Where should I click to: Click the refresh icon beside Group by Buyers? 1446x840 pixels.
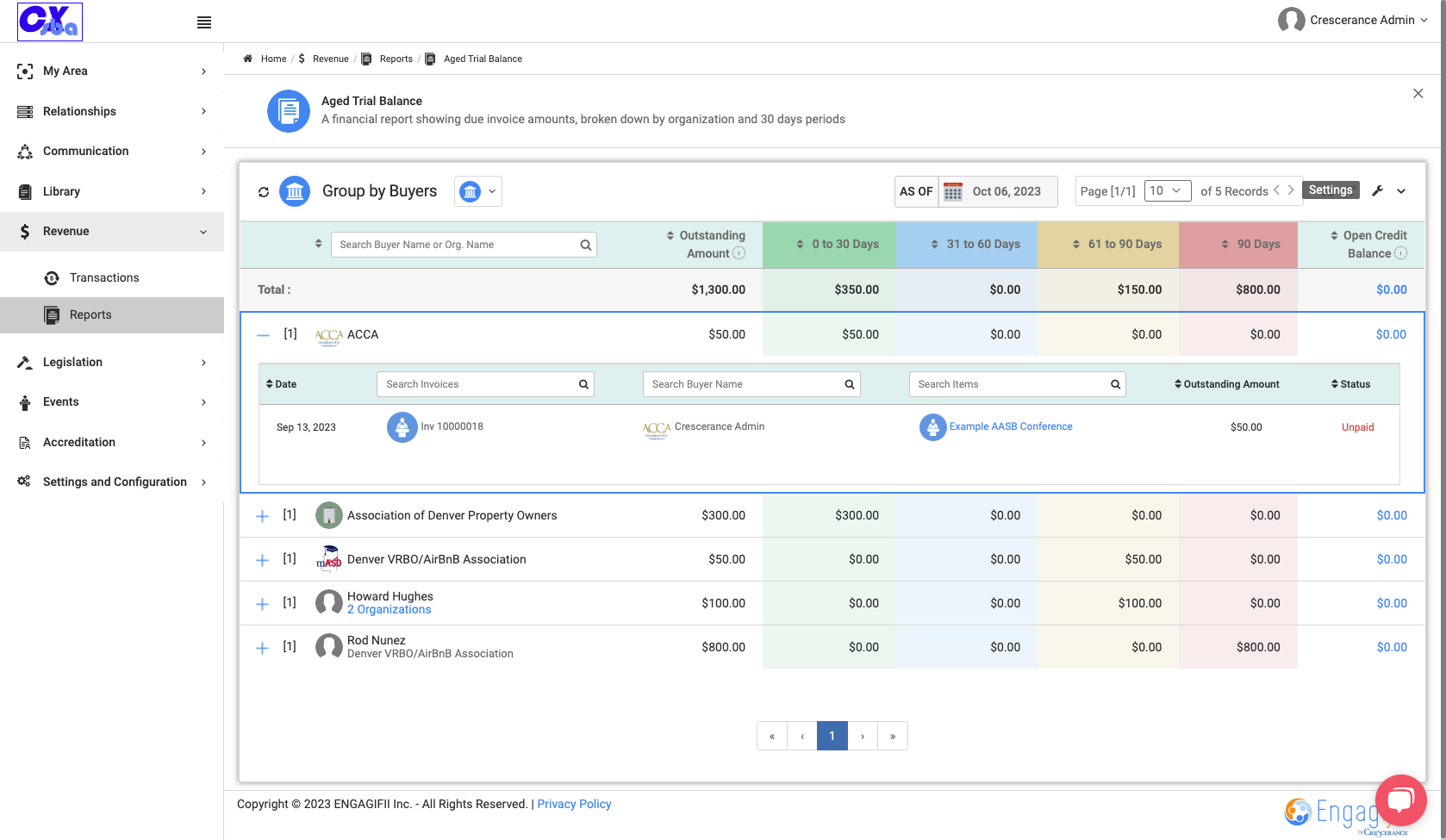[264, 192]
